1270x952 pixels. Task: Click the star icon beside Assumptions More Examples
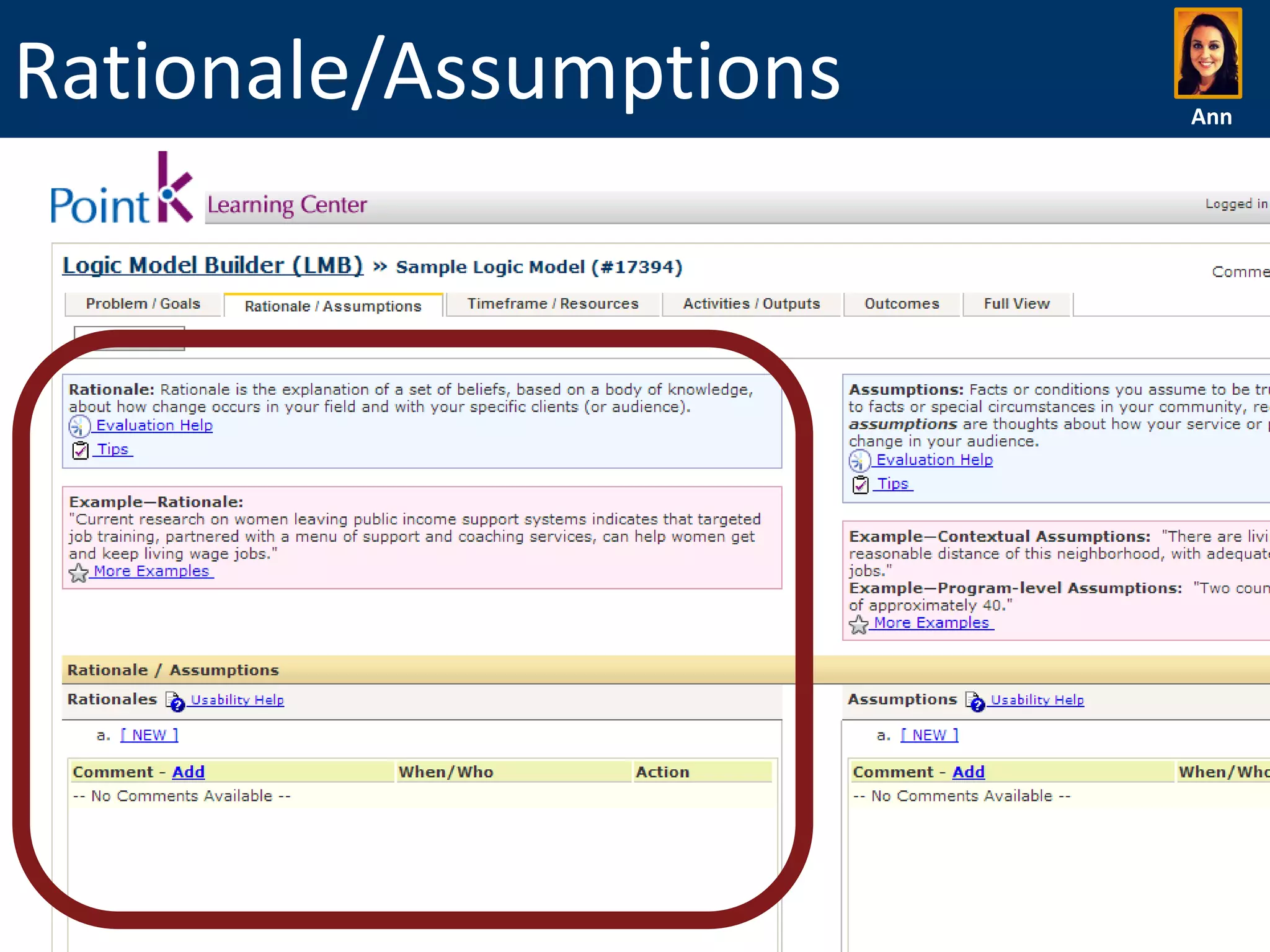tap(859, 624)
